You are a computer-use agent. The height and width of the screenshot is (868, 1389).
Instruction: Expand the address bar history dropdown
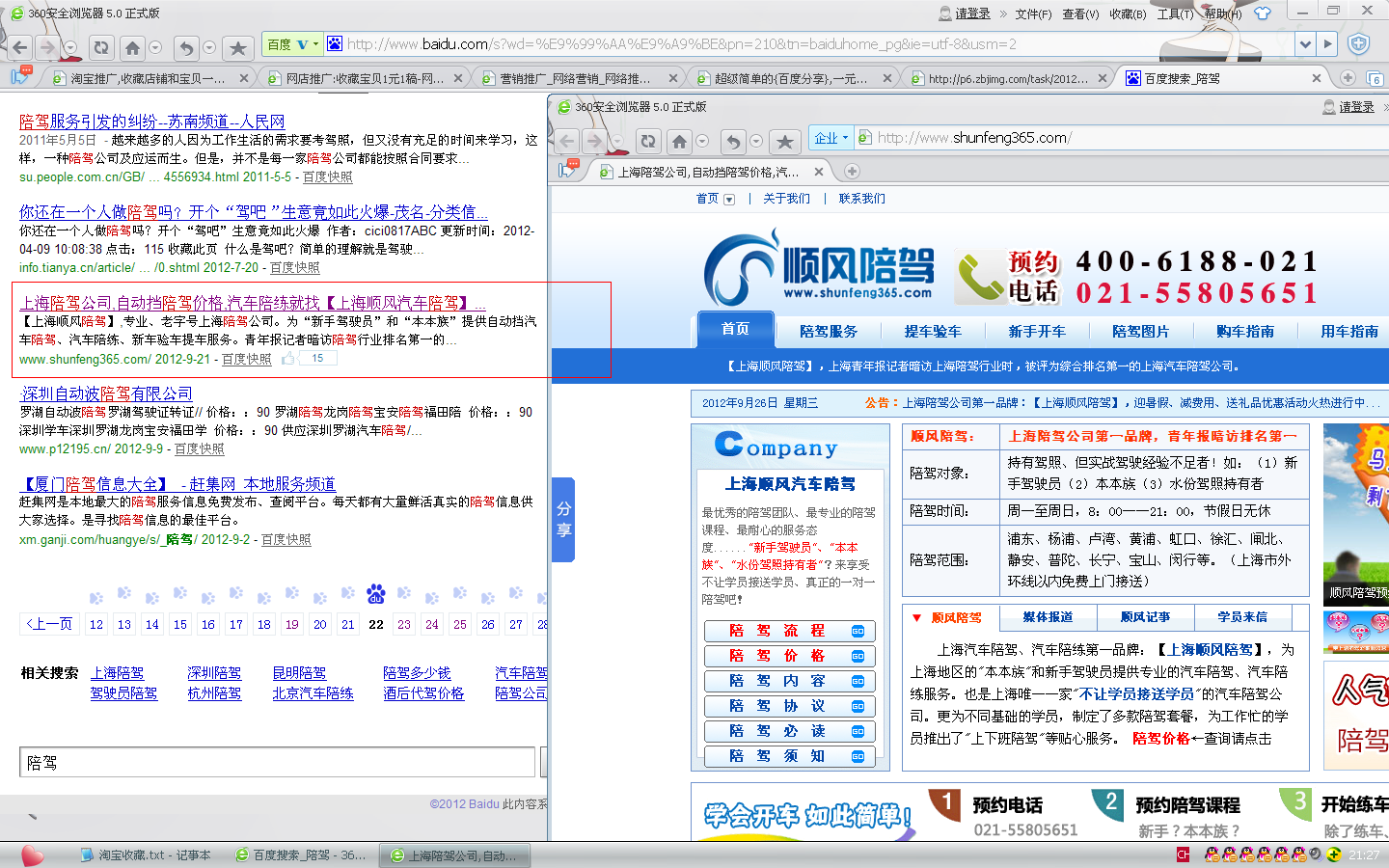1304,44
